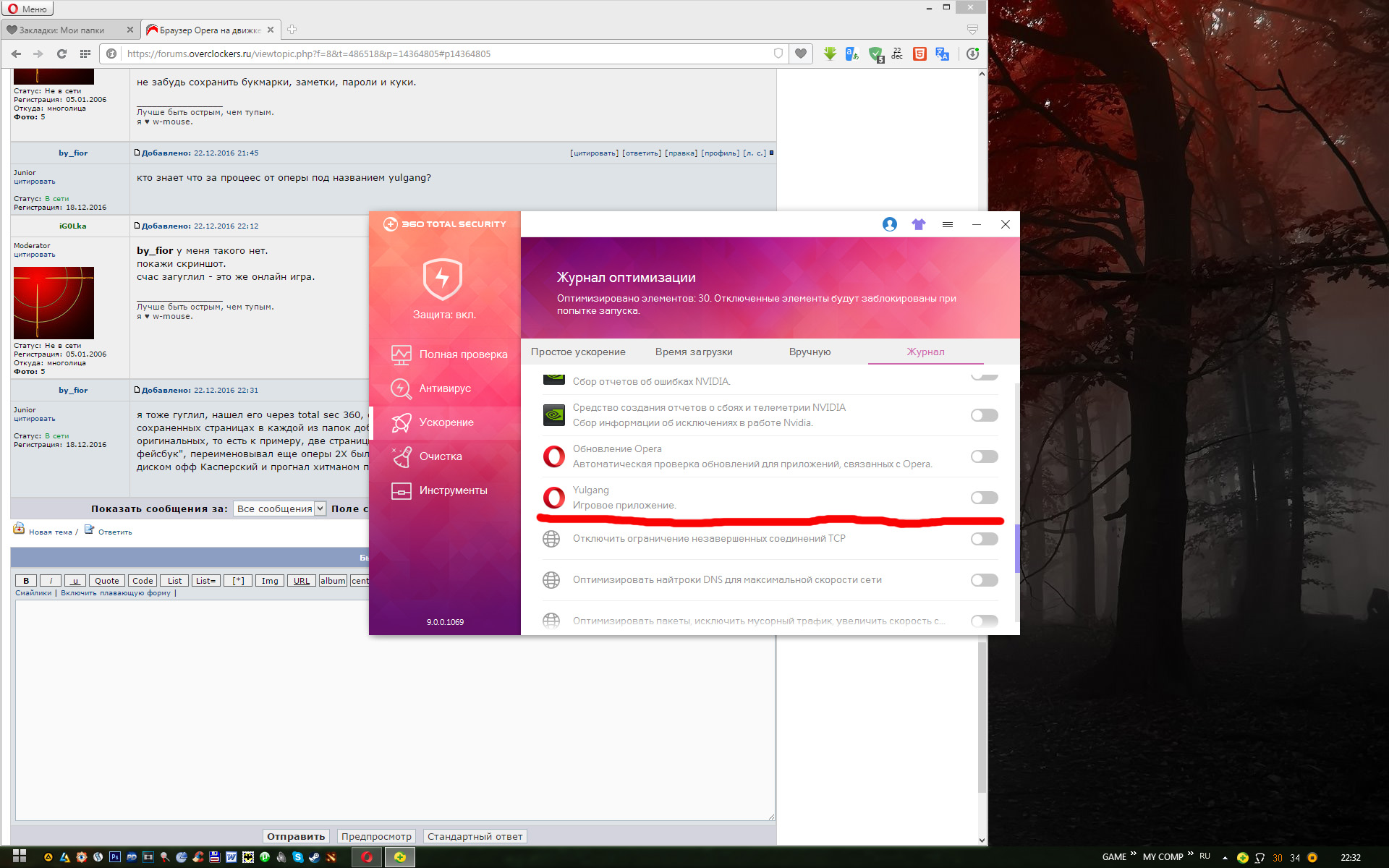Click the bookmark heart icon in address bar
The image size is (1389, 868).
800,54
